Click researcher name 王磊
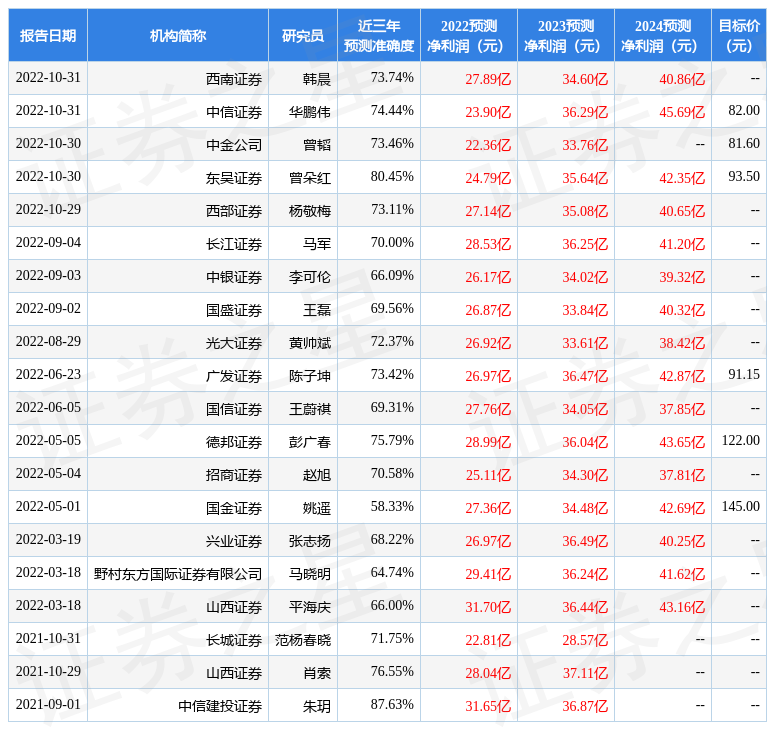The image size is (767, 730). [316, 310]
